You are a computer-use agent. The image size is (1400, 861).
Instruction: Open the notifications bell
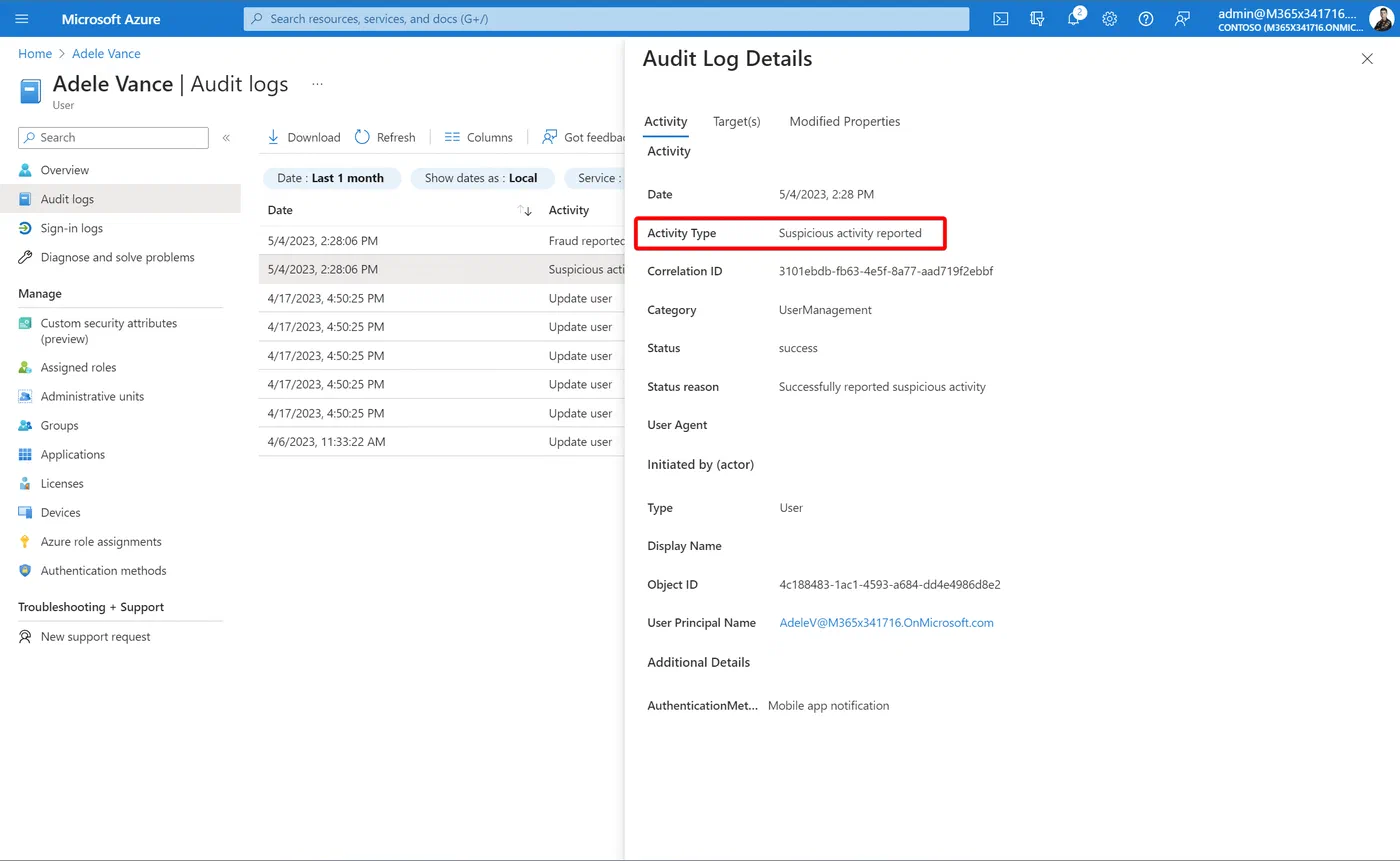point(1074,19)
